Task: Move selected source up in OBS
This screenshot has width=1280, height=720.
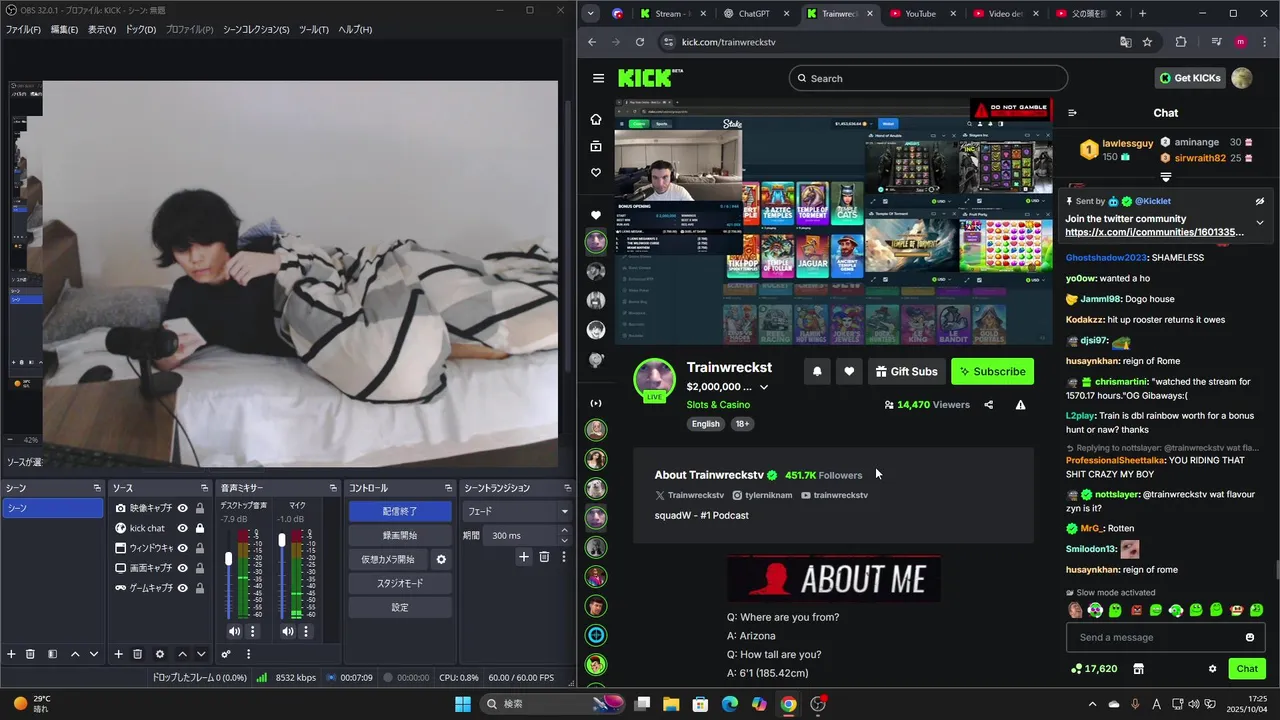Action: point(182,654)
